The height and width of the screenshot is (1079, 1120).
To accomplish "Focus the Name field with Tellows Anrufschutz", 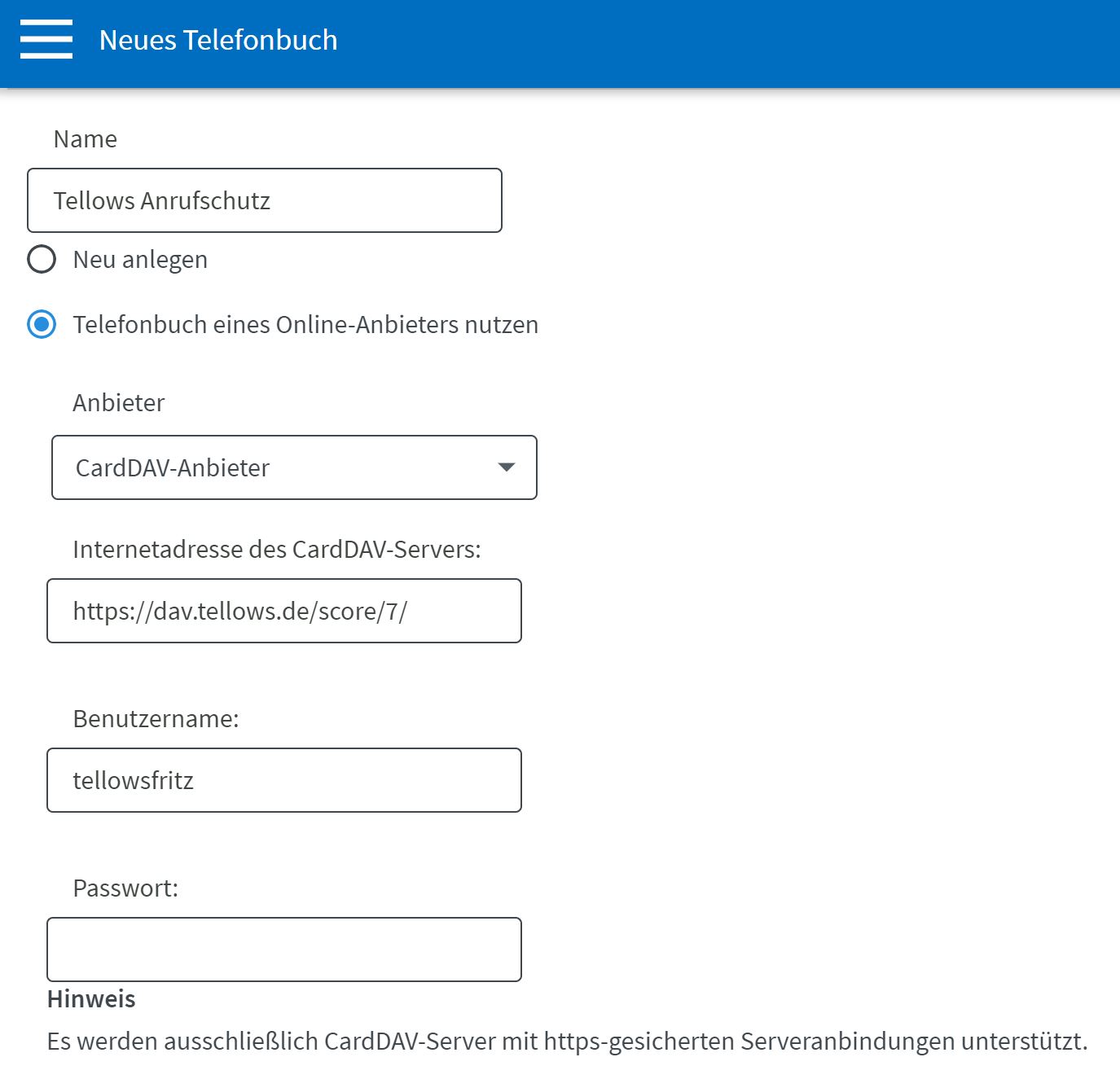I will [x=264, y=200].
